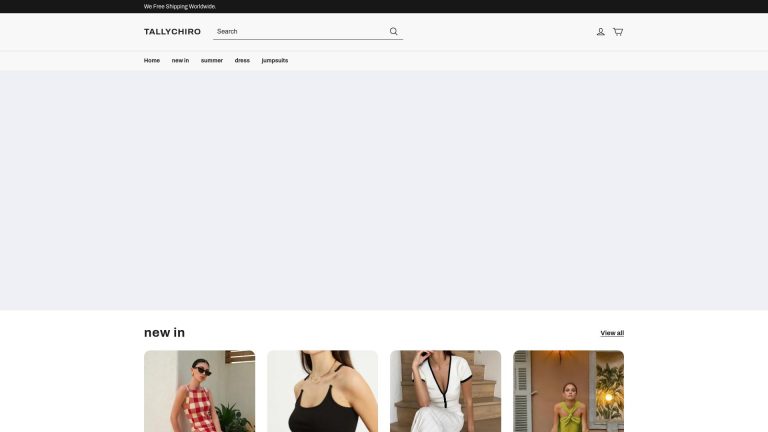Click the 'new in' section heading
Screen dimensions: 768x432
click(164, 333)
